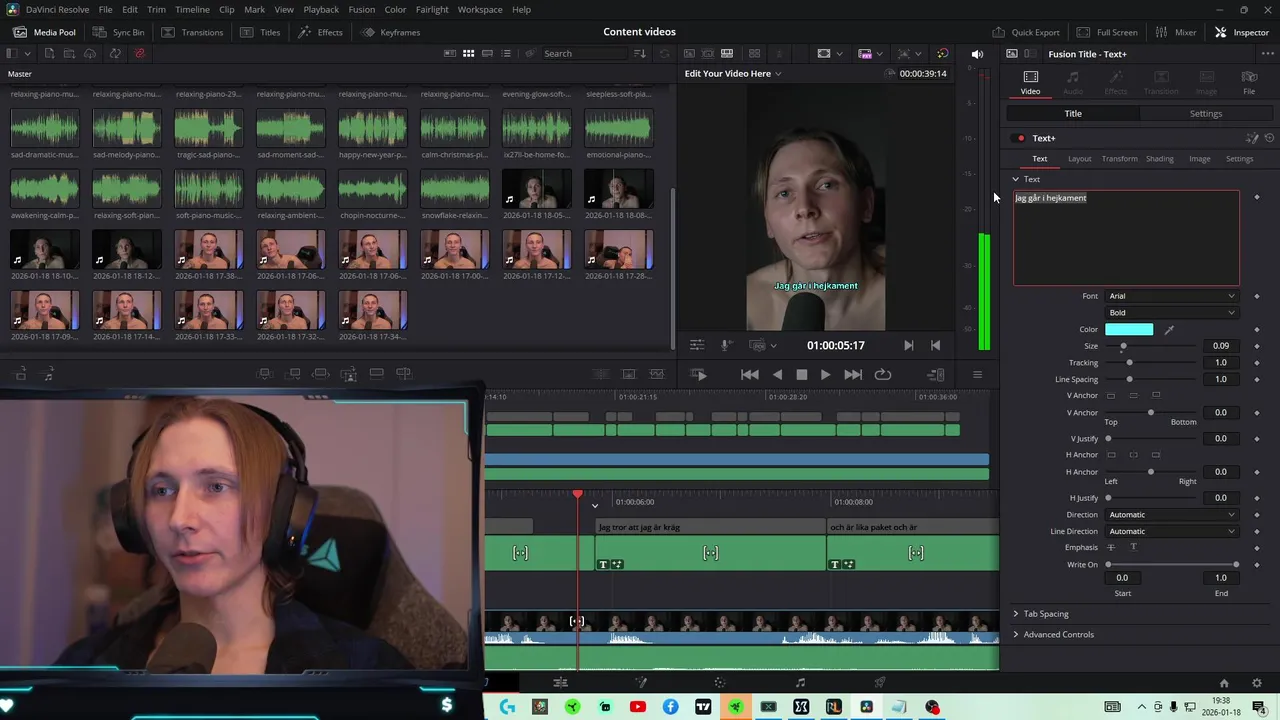Click the subtitle text input field
The height and width of the screenshot is (720, 1280).
pos(1126,238)
